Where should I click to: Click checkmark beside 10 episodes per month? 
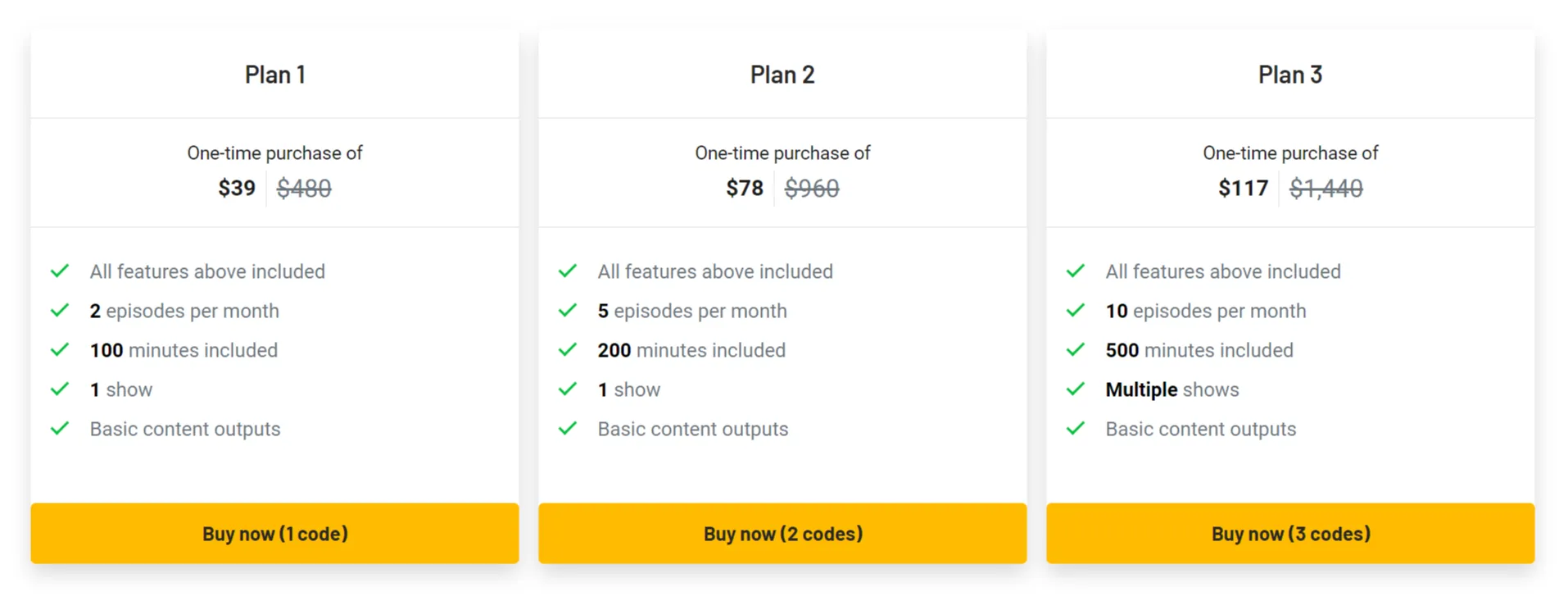[1076, 311]
